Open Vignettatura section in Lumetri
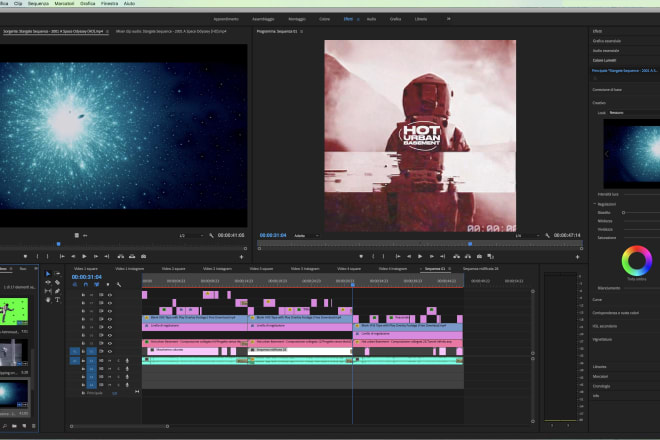Screen dimensions: 660x440 click(x=602, y=339)
